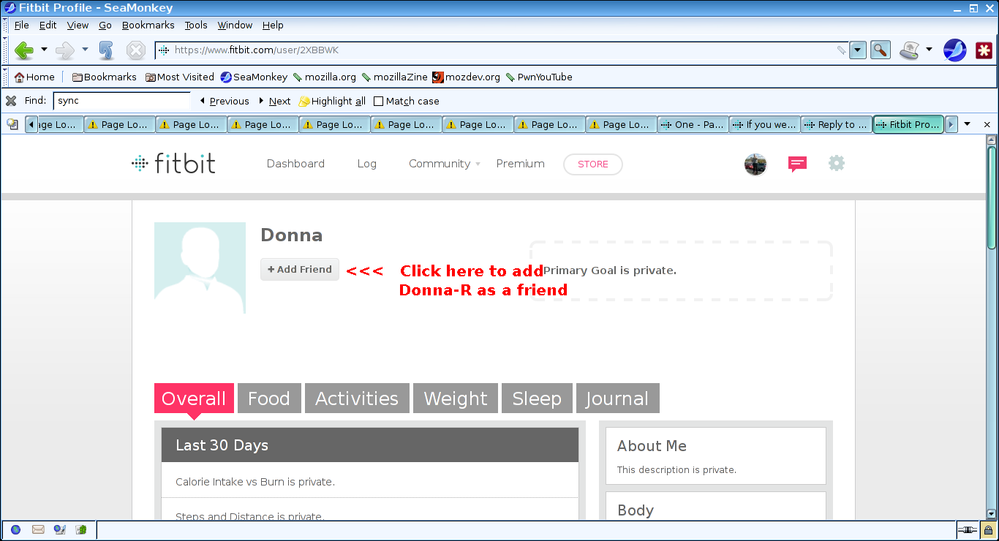The width and height of the screenshot is (999, 541).
Task: Click the online/offline connection icon
Action: click(x=967, y=530)
